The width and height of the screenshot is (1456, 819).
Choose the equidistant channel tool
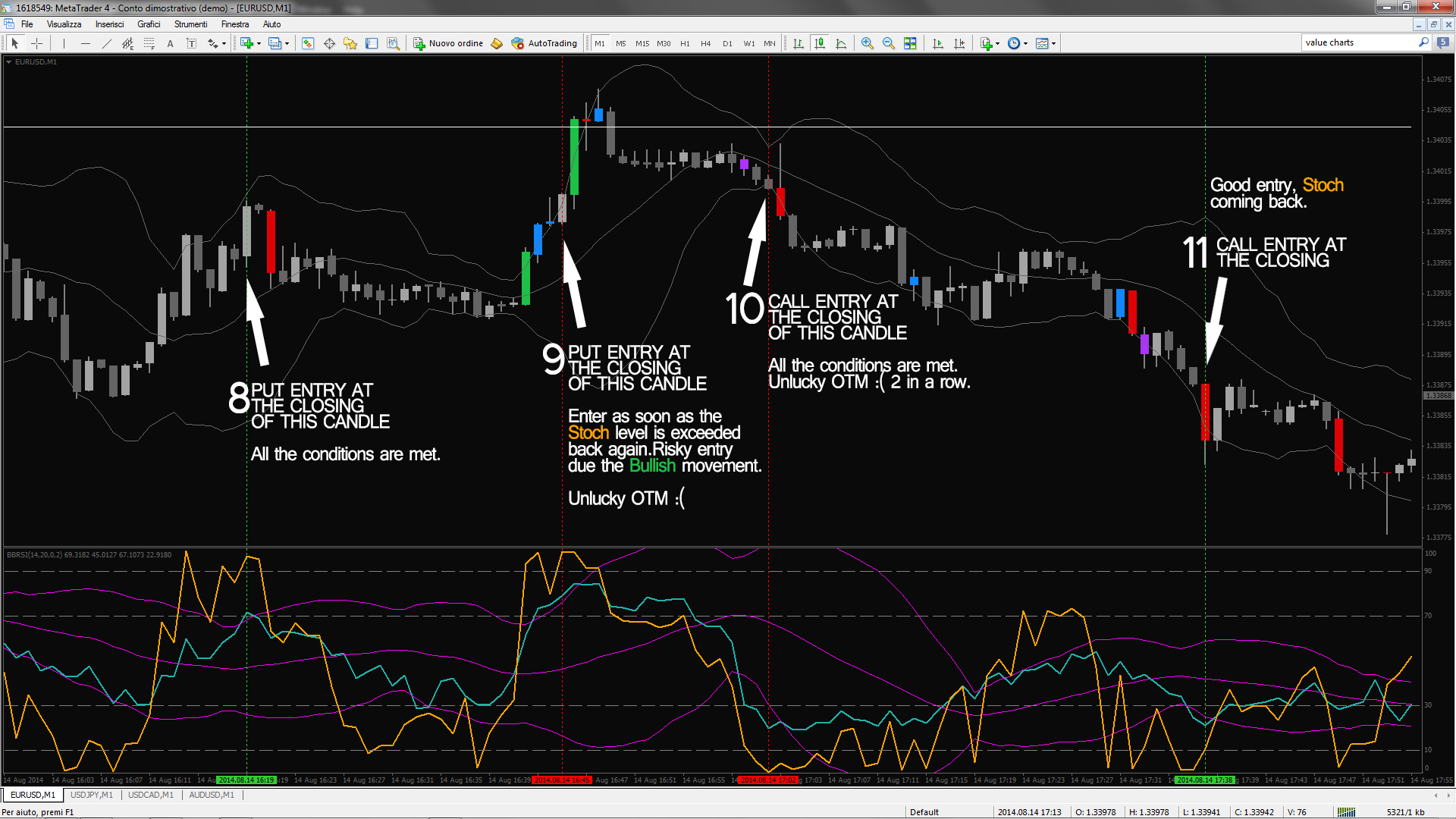pyautogui.click(x=127, y=43)
